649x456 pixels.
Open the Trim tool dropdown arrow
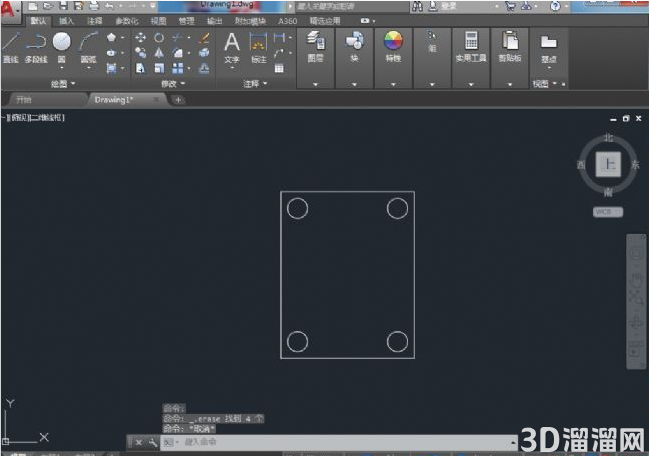(189, 38)
